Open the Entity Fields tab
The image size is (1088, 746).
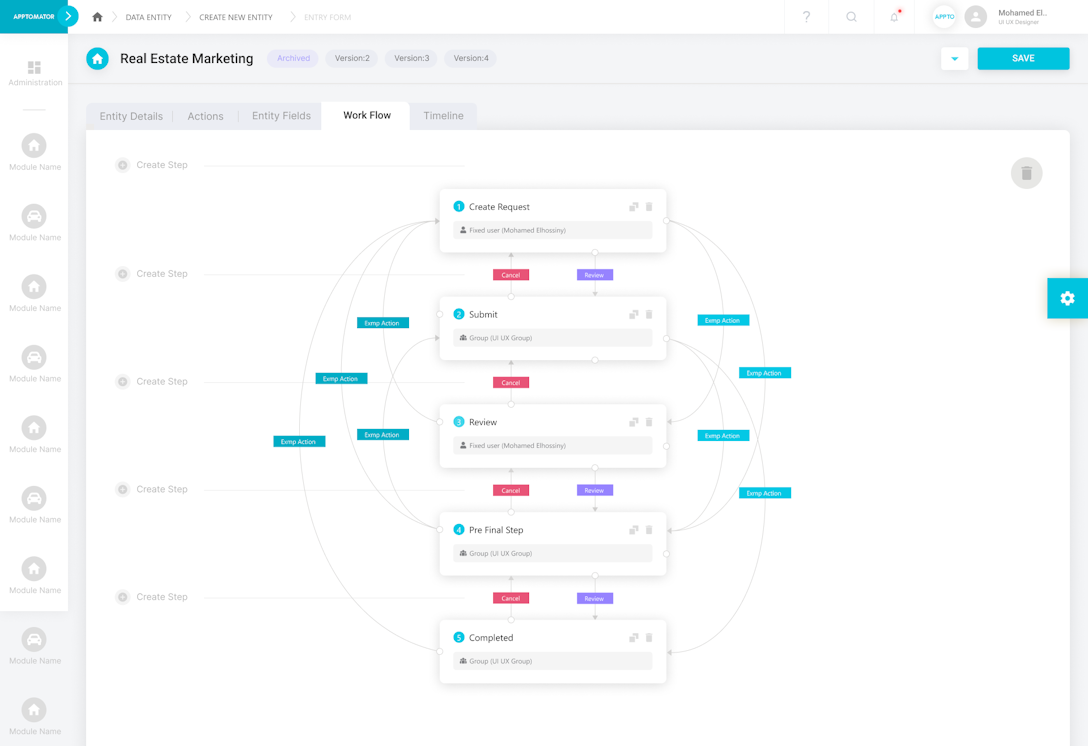[x=281, y=116]
